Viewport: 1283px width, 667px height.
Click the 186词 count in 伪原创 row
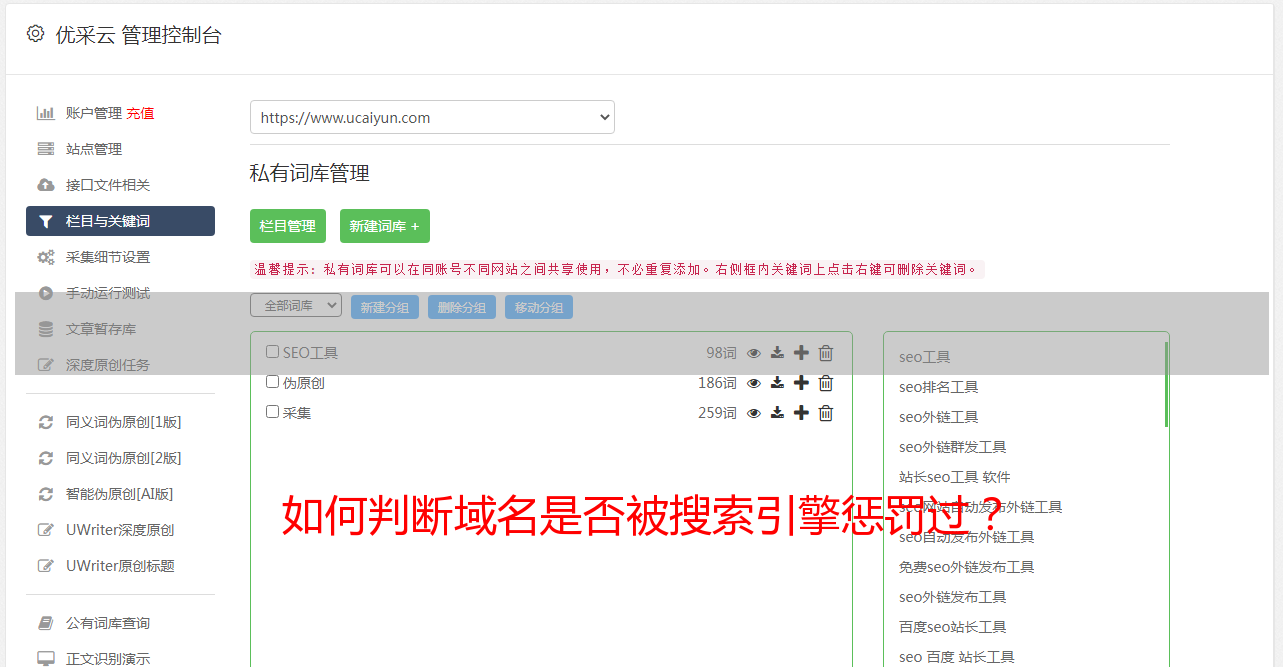point(717,383)
